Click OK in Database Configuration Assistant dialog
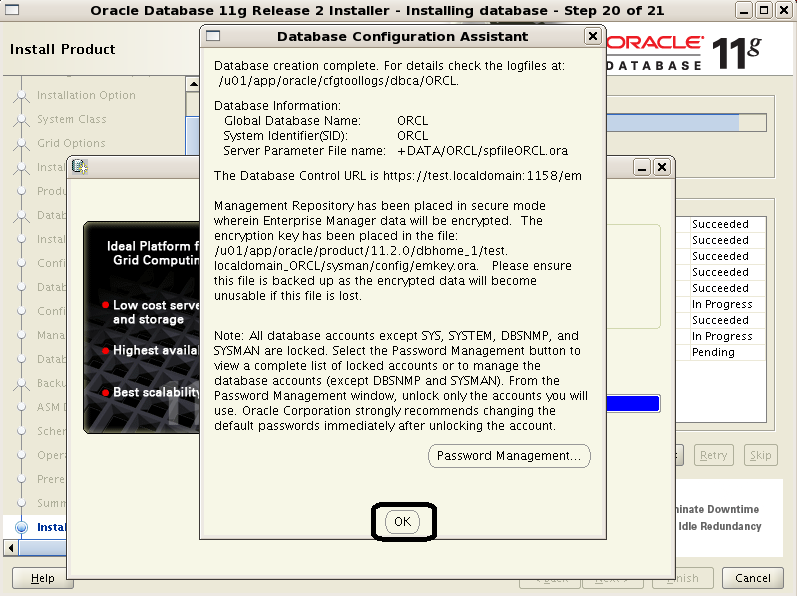Screen dimensions: 797x596 (x=402, y=522)
